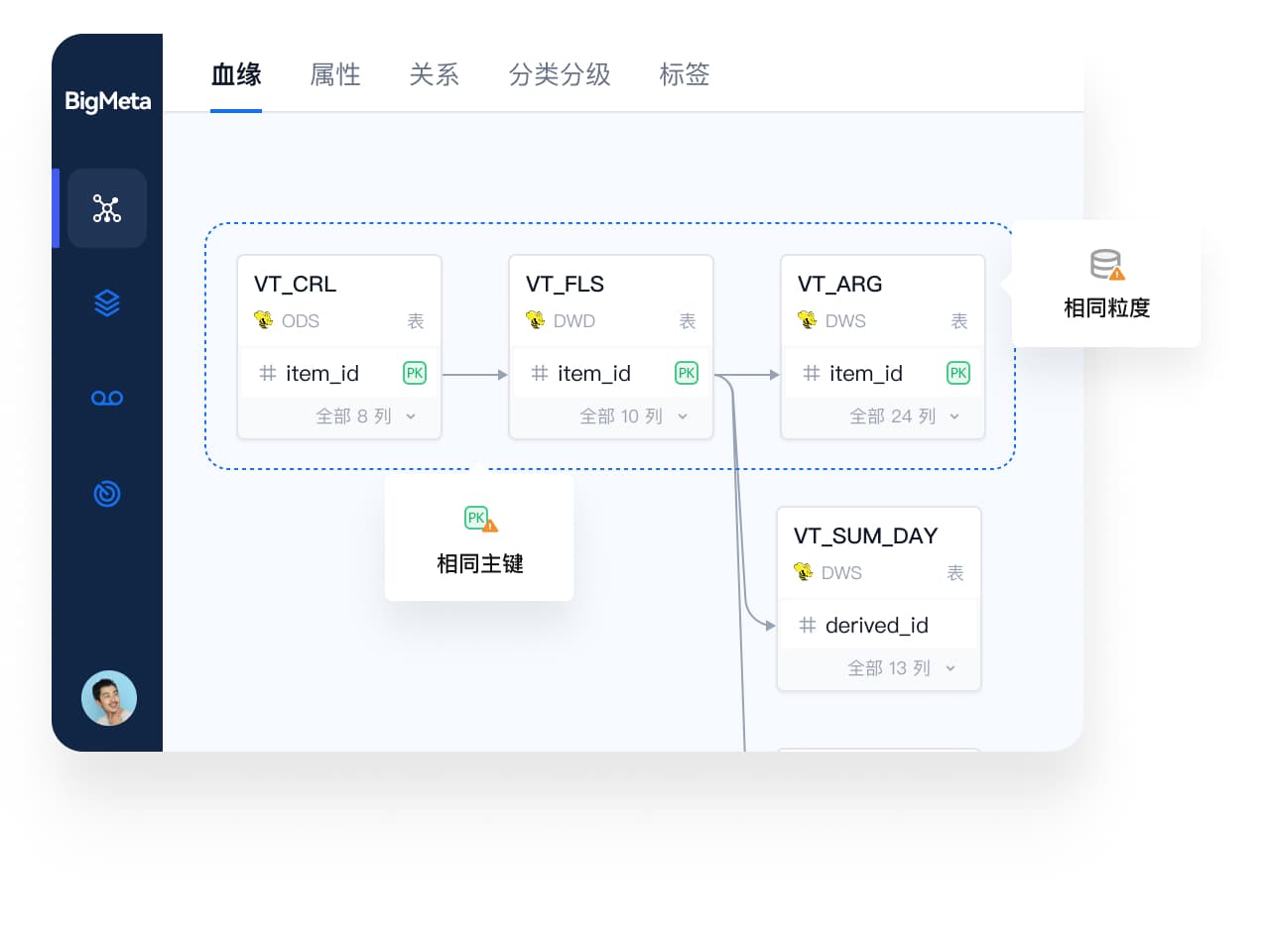Click the Hive icon in VT_CRL card
The image size is (1270, 952).
coord(264,319)
